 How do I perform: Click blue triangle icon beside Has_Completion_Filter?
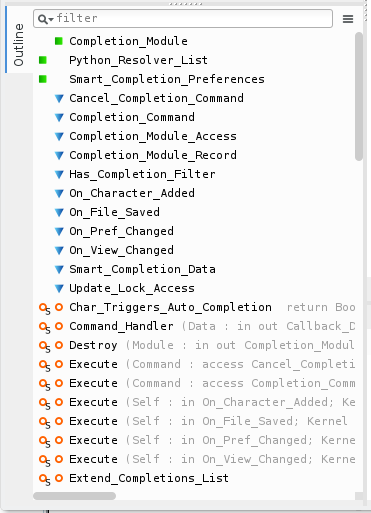[x=59, y=174]
